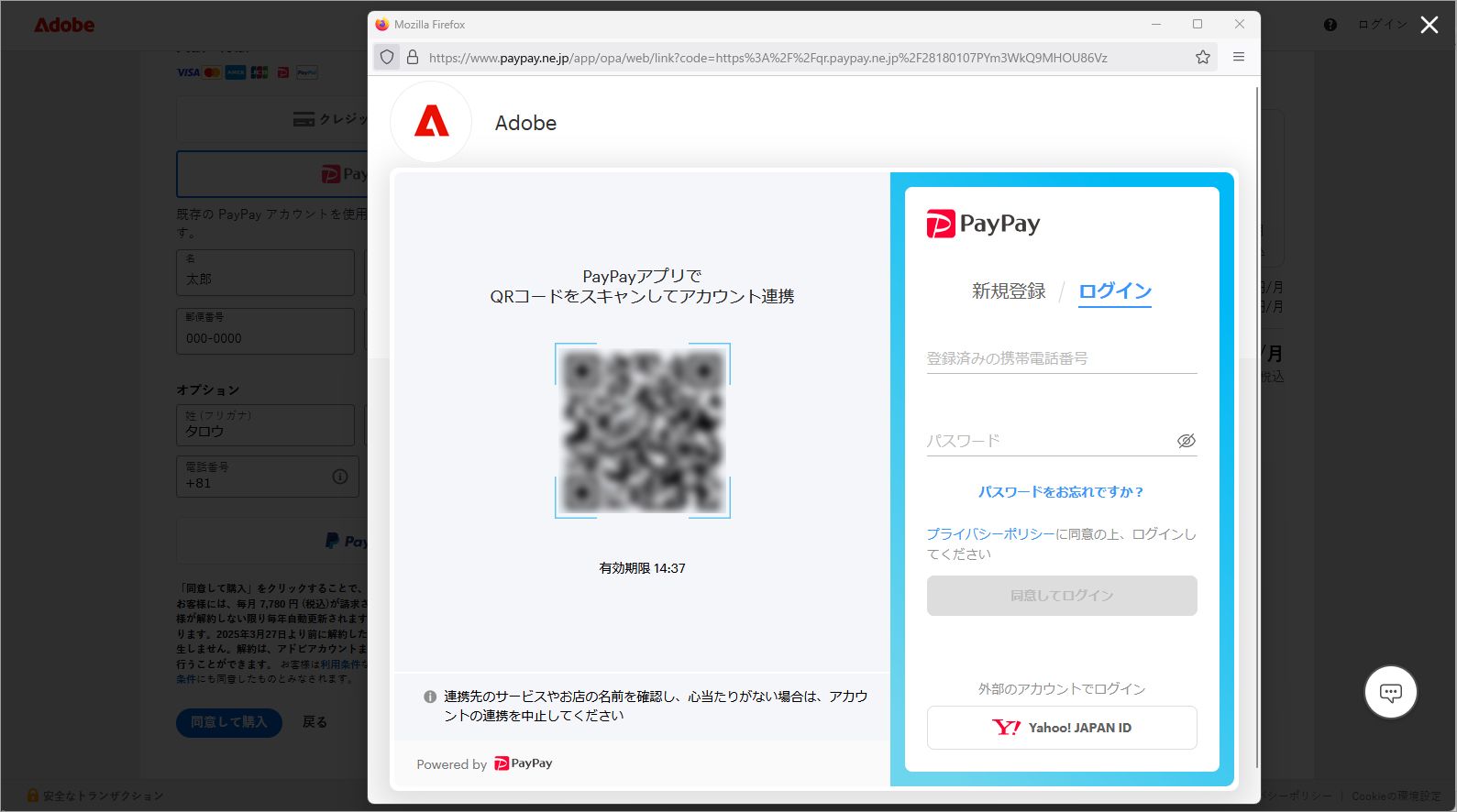Select the PayPay payment option in Adobe page
1457x812 pixels.
[x=272, y=174]
